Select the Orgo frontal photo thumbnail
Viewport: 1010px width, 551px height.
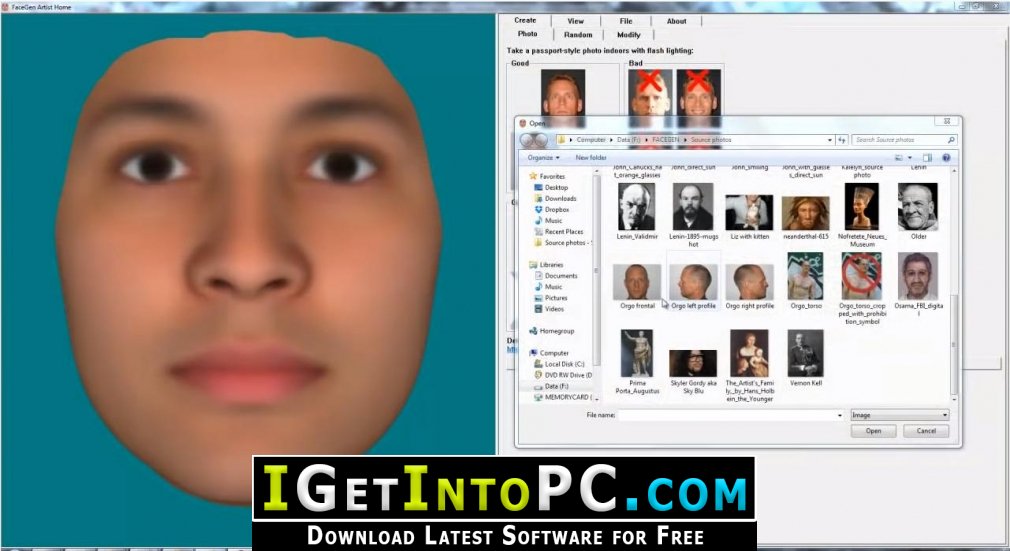point(637,285)
